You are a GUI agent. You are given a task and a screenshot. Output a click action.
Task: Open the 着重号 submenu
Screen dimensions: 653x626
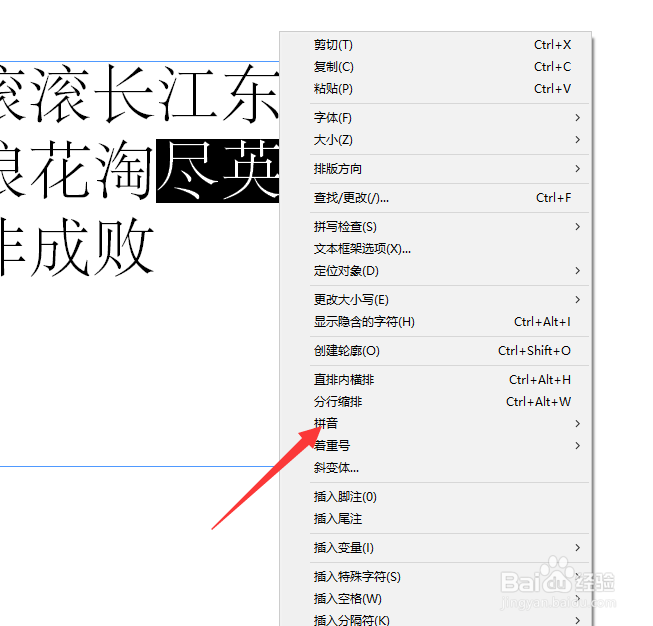coord(436,446)
